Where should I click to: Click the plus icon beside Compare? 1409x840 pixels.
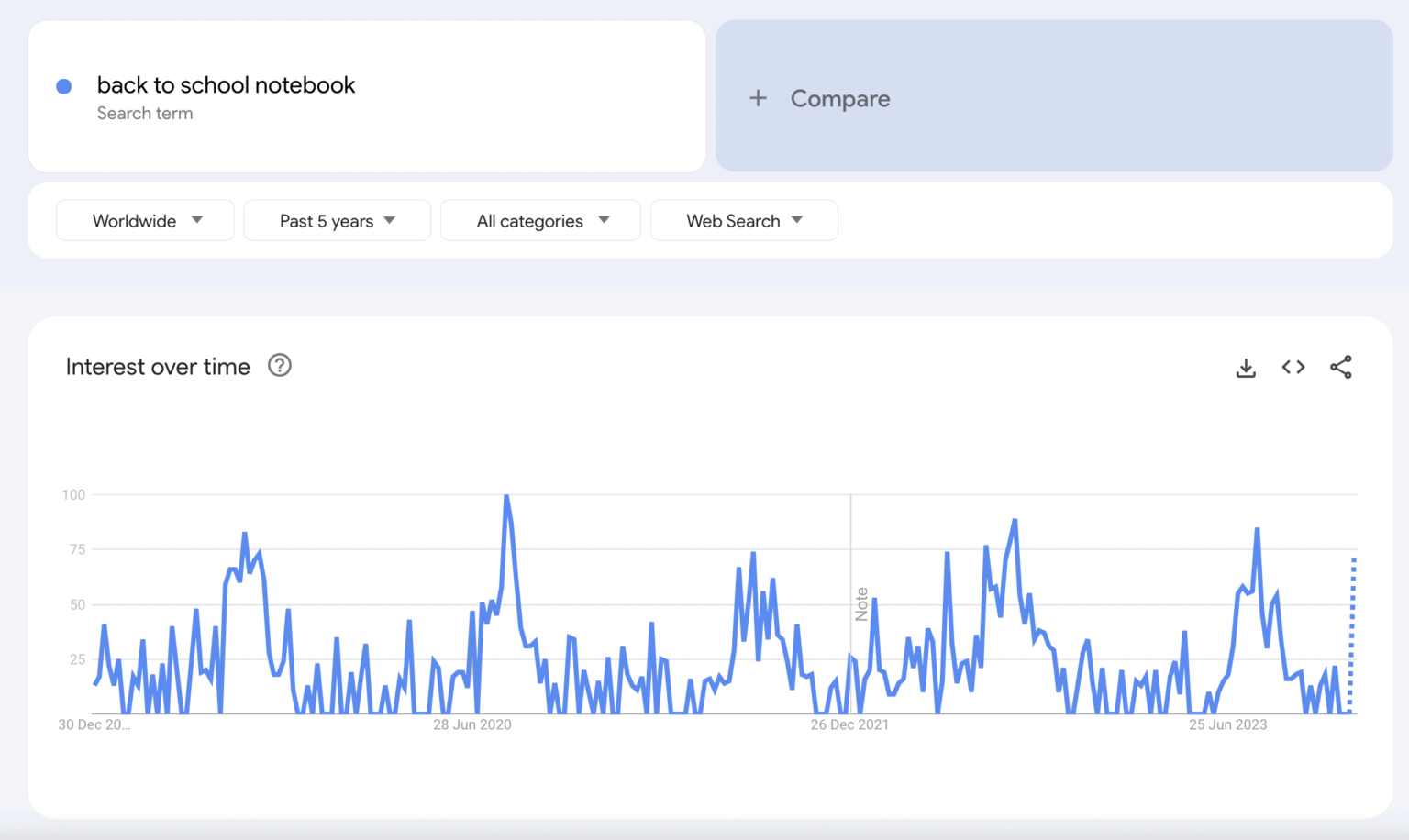click(x=758, y=98)
